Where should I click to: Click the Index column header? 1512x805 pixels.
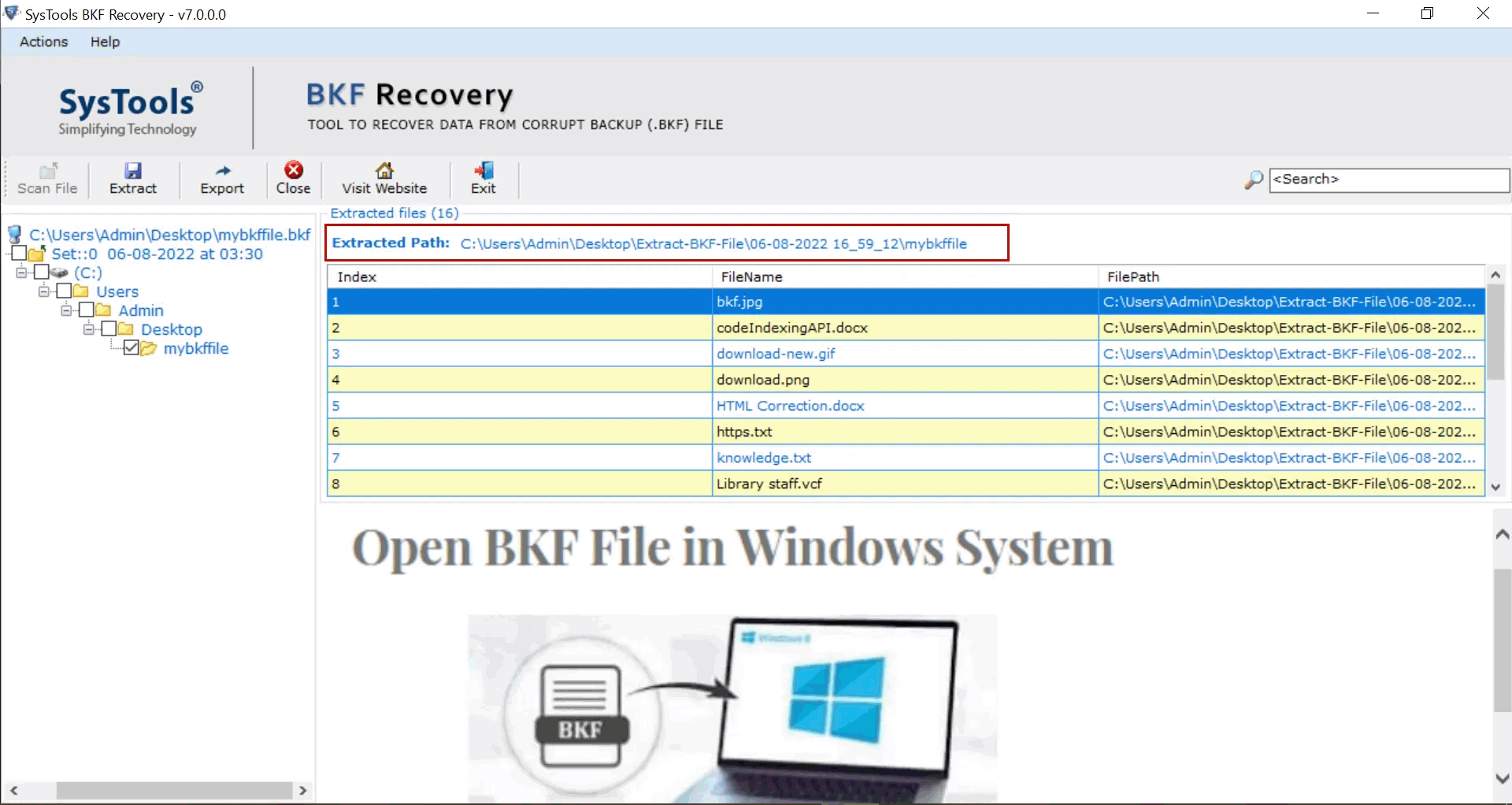[520, 276]
